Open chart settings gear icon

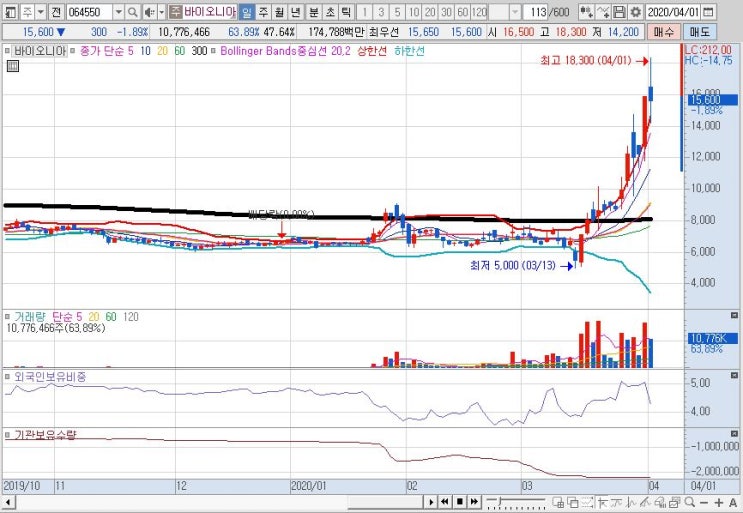point(635,12)
